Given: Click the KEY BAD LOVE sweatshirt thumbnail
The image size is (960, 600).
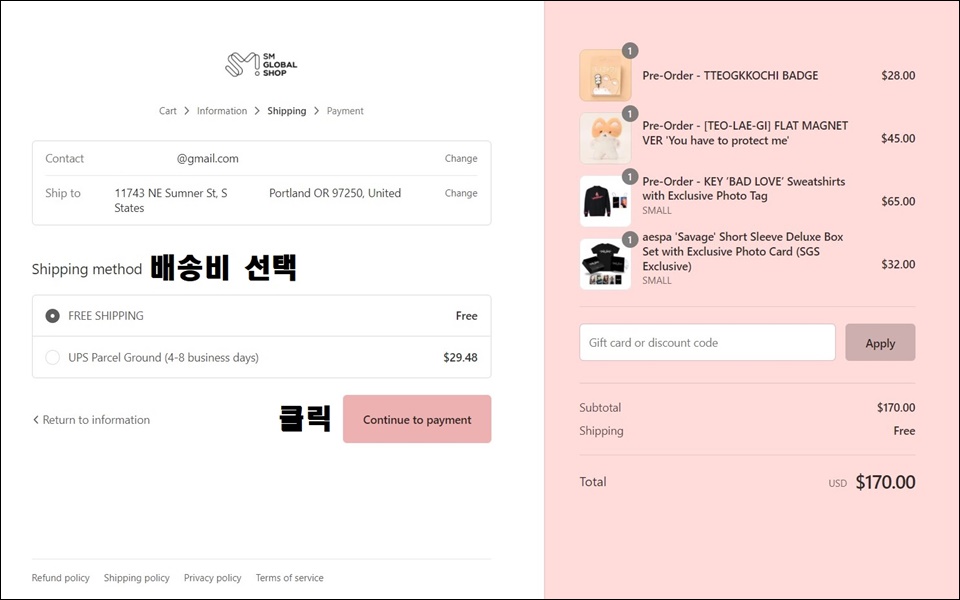Looking at the screenshot, I should point(605,201).
